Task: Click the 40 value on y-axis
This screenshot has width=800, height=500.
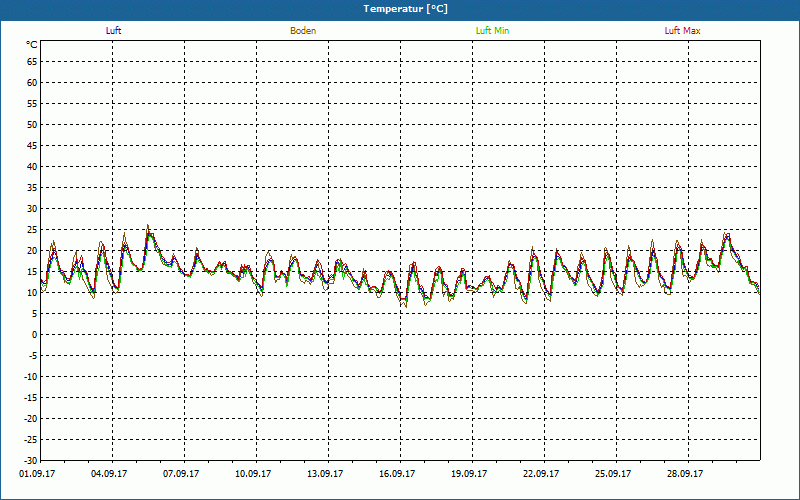Action: 32,167
